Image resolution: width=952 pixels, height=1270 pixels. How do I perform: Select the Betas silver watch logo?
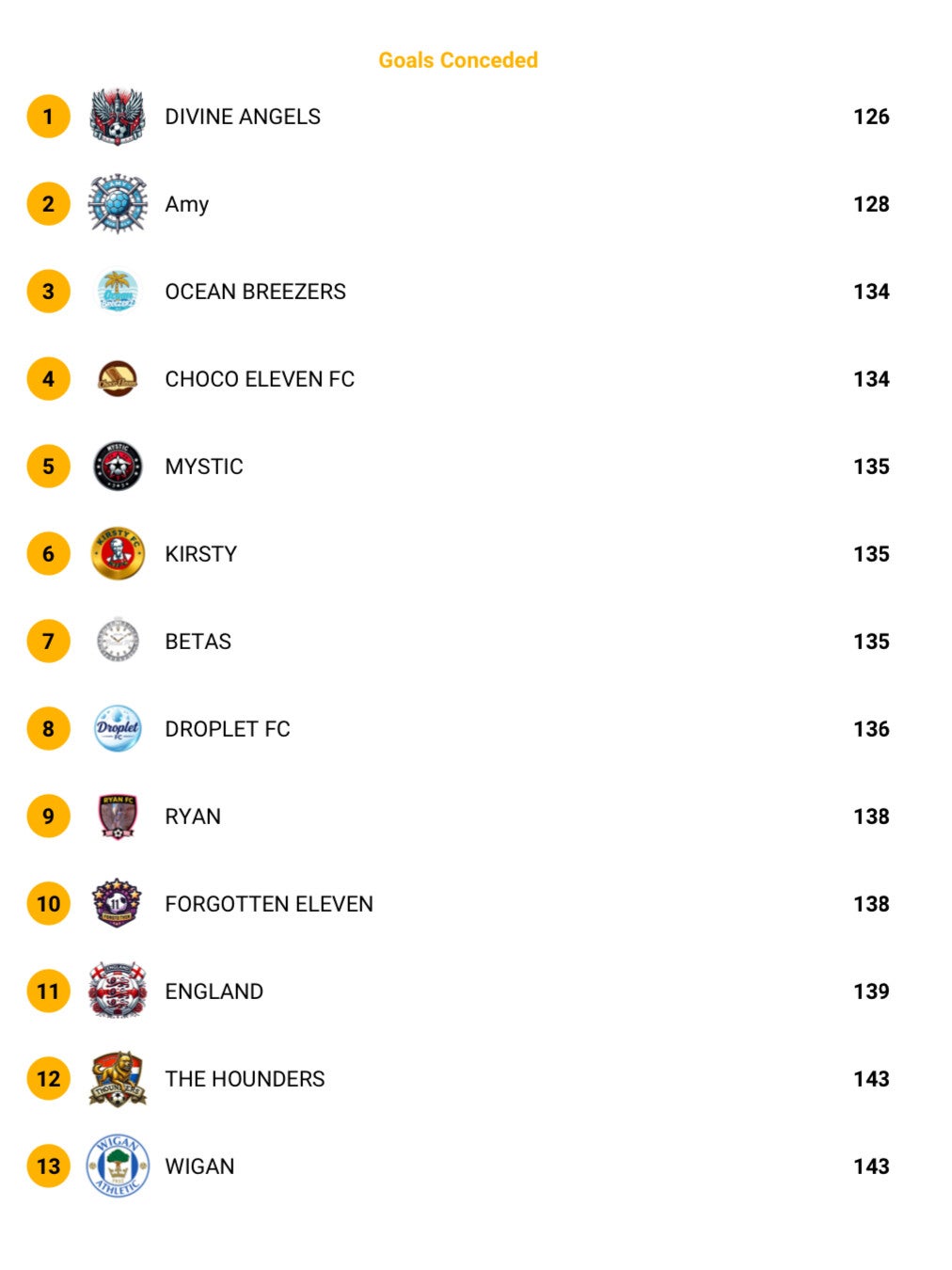point(118,641)
